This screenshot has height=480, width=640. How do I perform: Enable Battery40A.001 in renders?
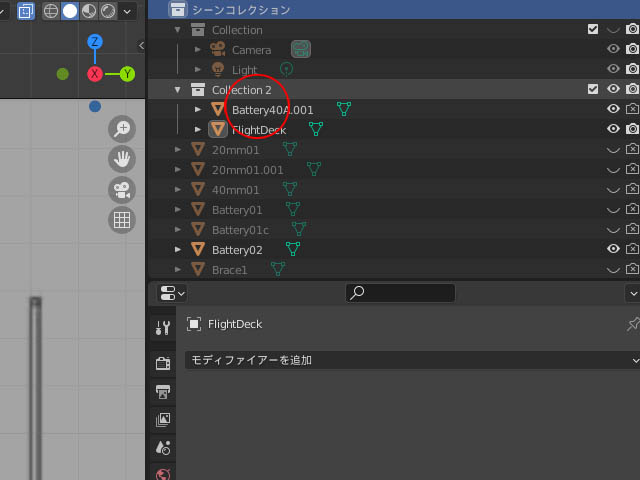[x=632, y=109]
